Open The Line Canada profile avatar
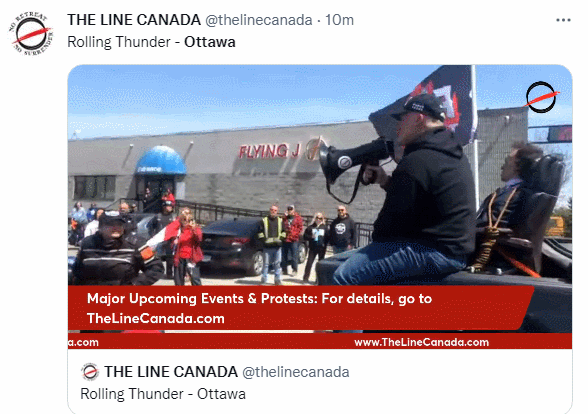 tap(31, 33)
